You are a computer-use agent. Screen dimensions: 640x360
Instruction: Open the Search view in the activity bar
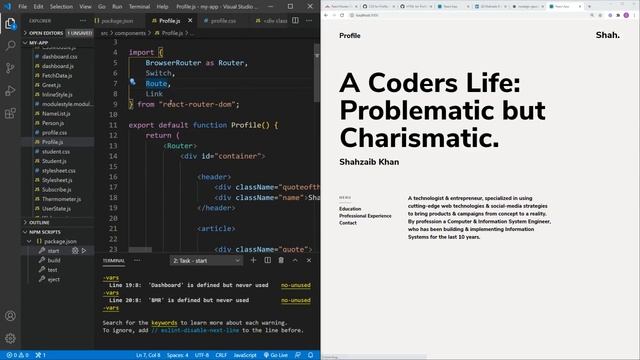click(10, 45)
